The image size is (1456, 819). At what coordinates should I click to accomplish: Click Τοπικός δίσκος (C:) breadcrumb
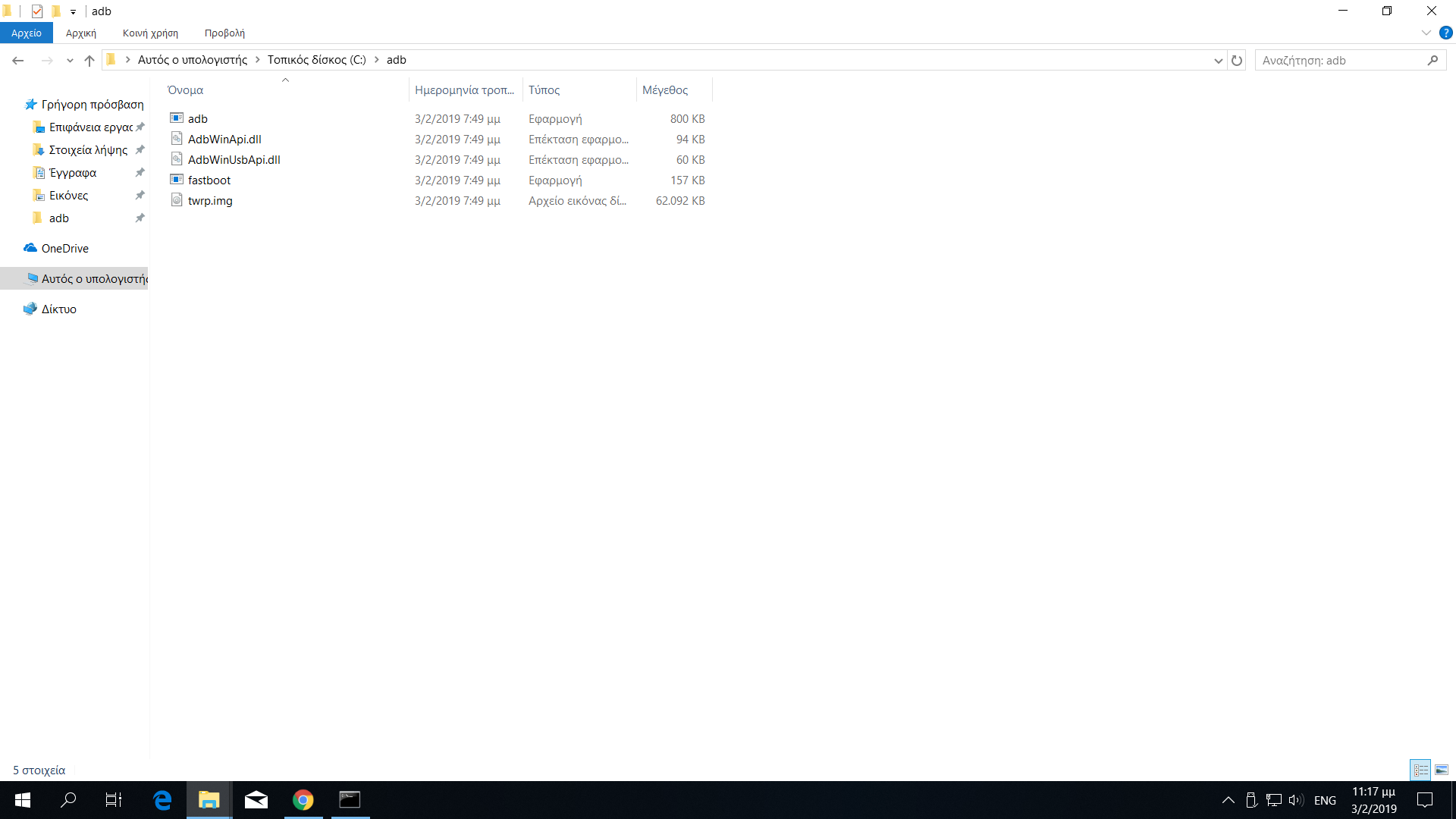316,60
